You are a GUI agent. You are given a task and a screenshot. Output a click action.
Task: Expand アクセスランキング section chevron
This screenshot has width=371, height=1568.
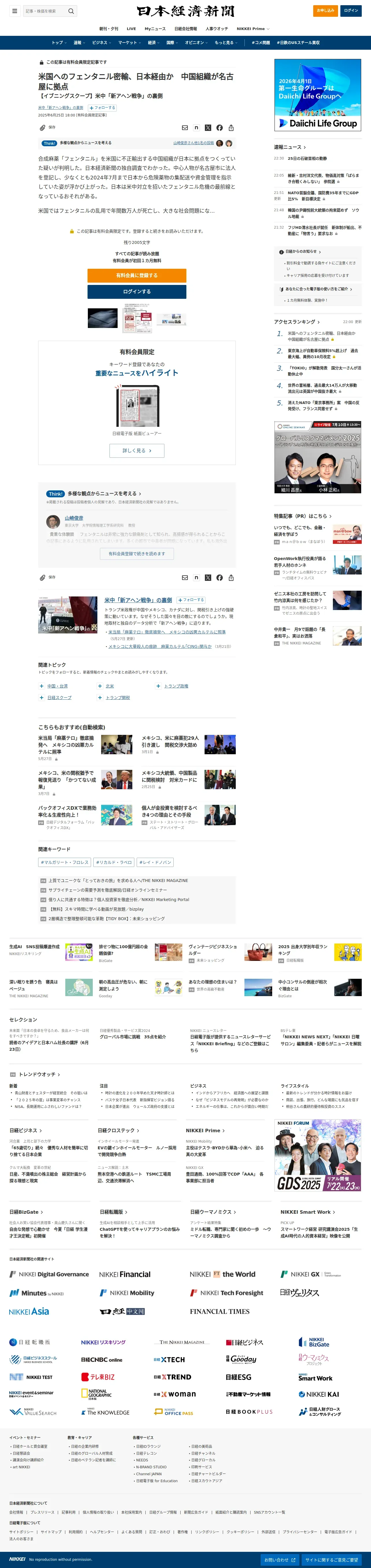tap(318, 322)
